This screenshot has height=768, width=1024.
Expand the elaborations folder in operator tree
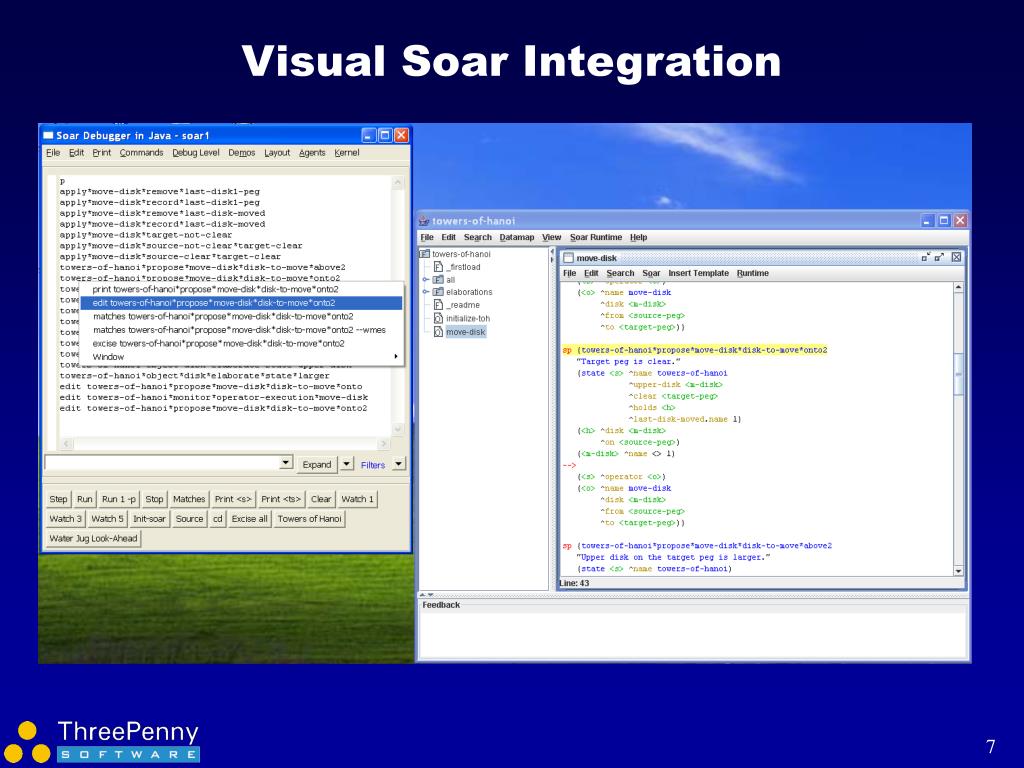(425, 292)
